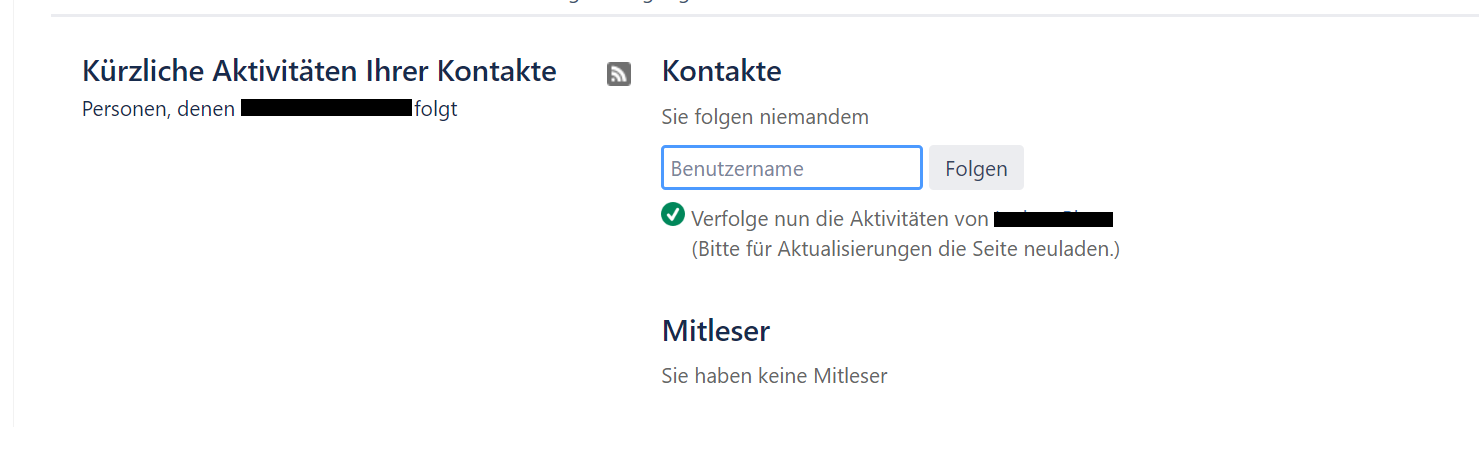Focus the Benutzername input field
Image resolution: width=1479 pixels, height=457 pixels.
tap(791, 168)
